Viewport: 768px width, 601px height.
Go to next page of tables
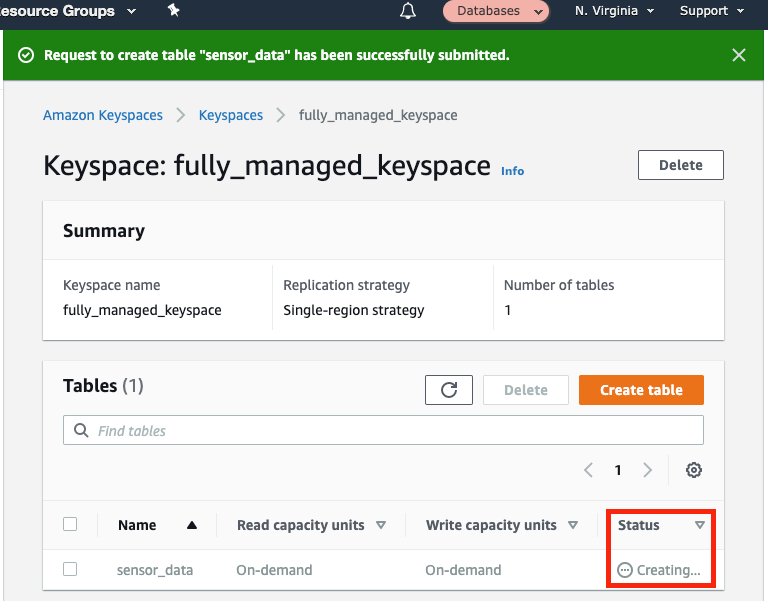[x=648, y=470]
